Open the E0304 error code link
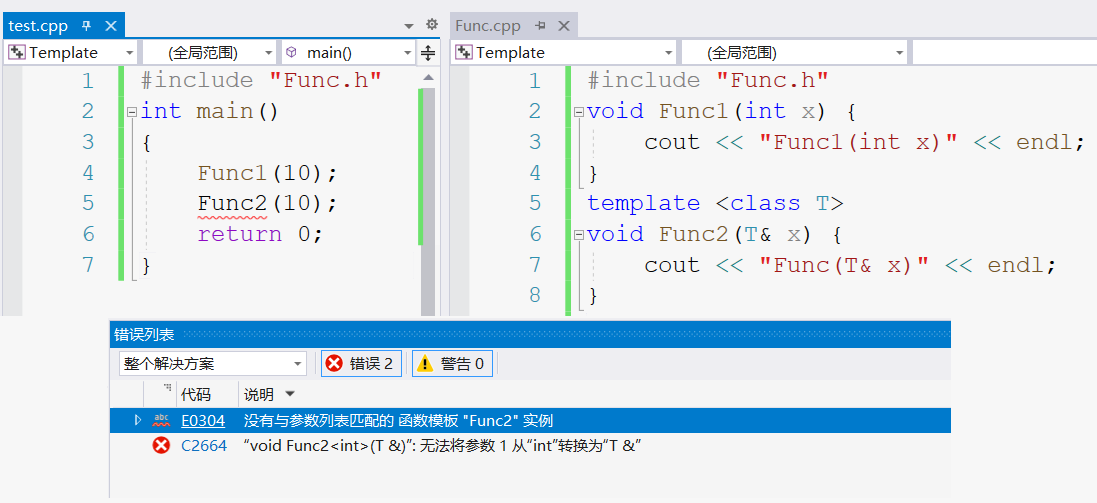 pyautogui.click(x=202, y=421)
